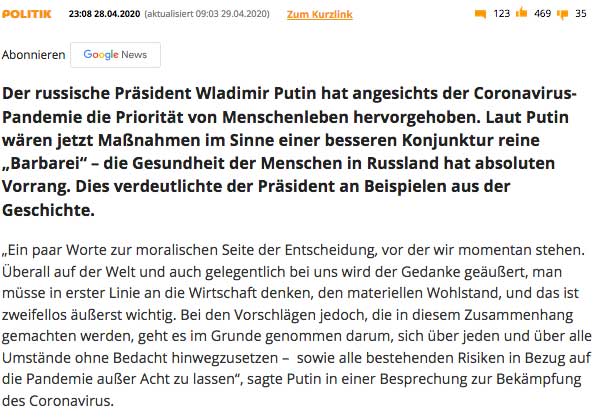This screenshot has width=607, height=418.
Task: Dislike the article with thumbs-down icon
Action: tap(564, 14)
